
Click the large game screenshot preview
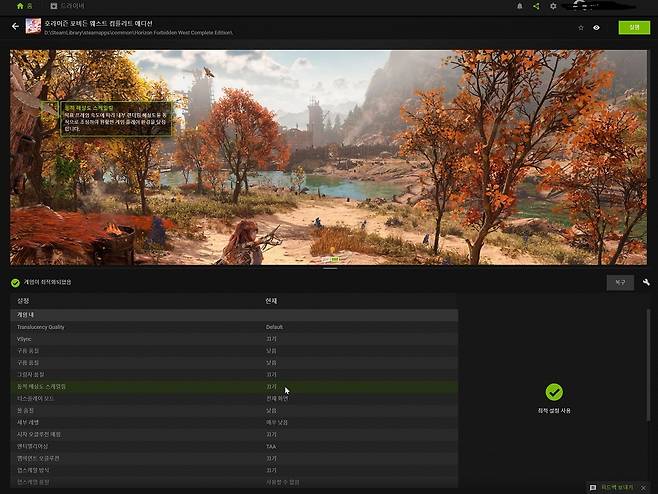[329, 157]
